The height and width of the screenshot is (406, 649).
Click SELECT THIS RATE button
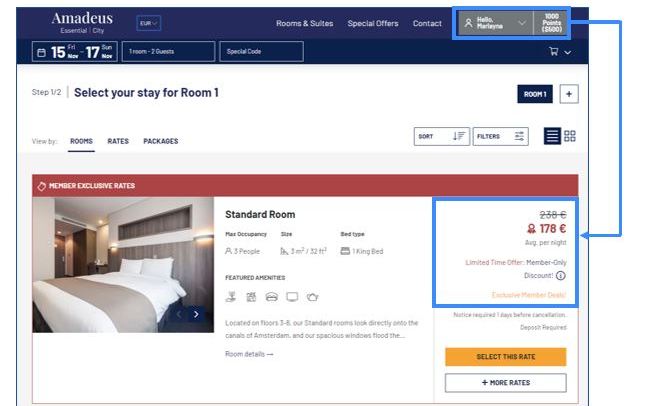pos(506,357)
